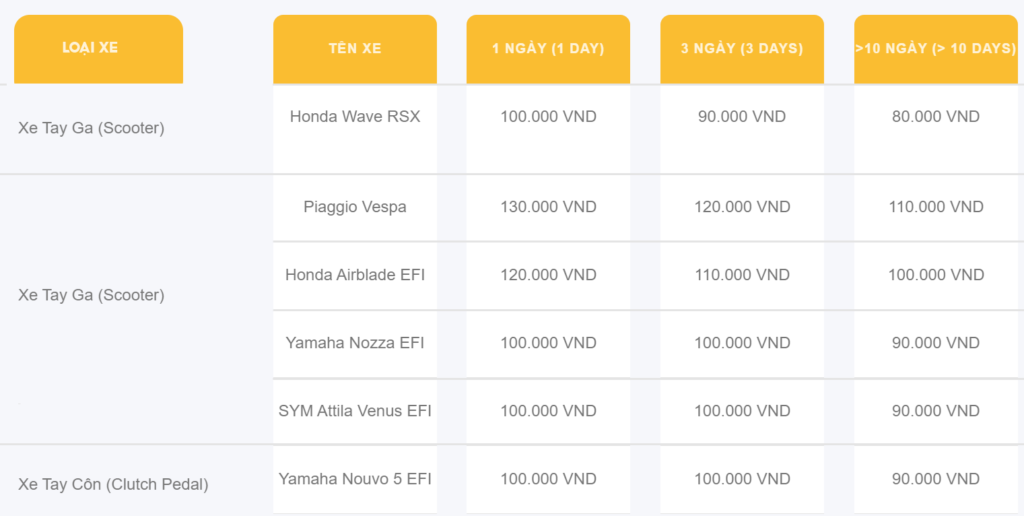This screenshot has height=516, width=1024.
Task: Click Honda Wave RSX 100.000 VND one-day price
Action: coord(548,116)
